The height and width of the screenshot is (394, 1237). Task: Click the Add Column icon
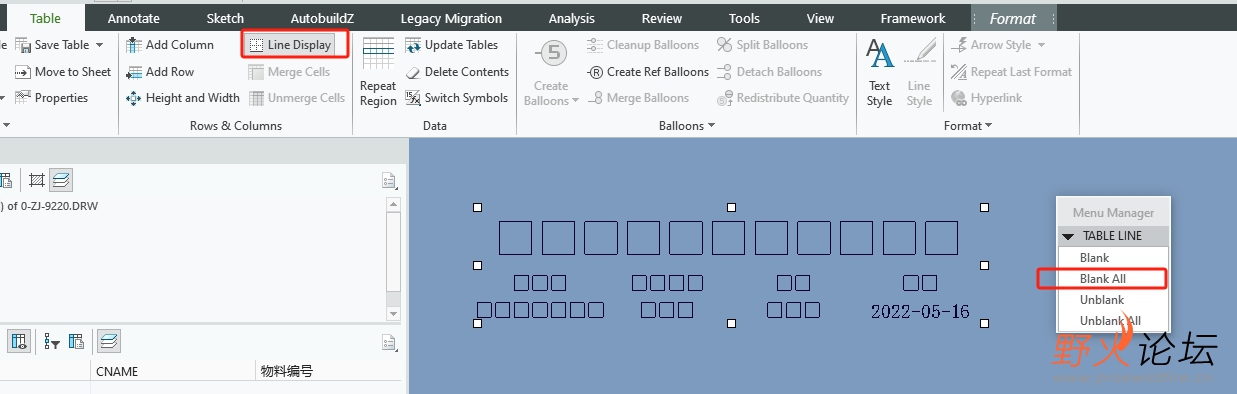pos(134,45)
